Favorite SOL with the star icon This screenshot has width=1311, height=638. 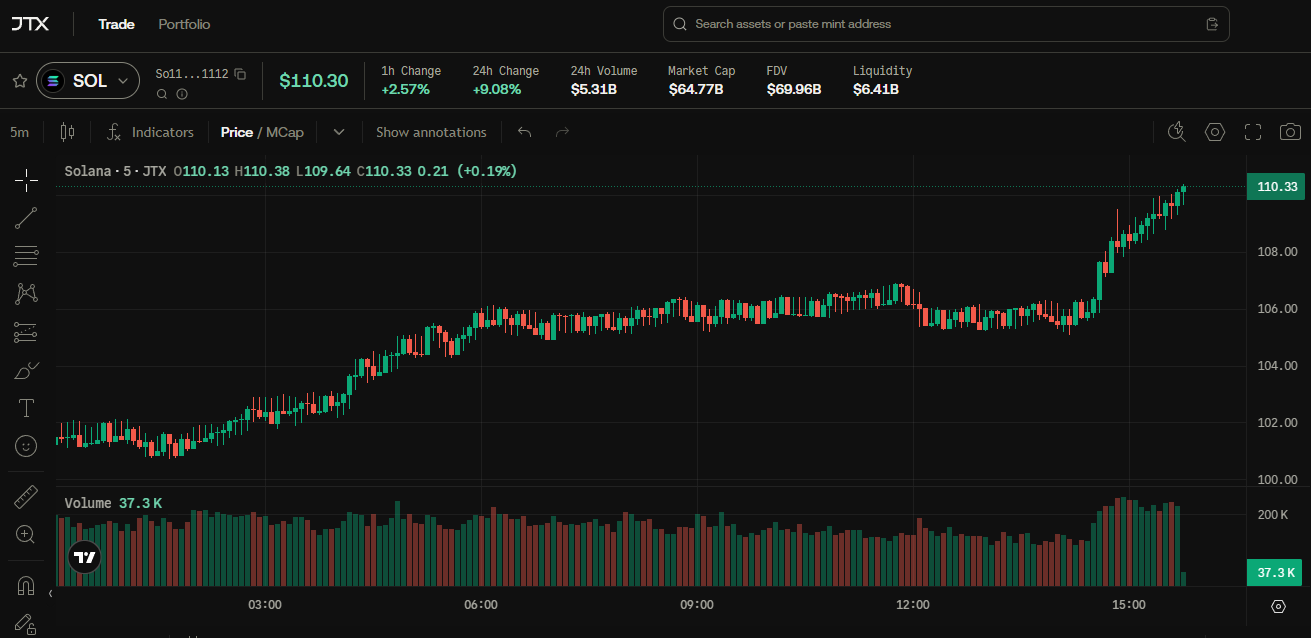click(x=19, y=81)
